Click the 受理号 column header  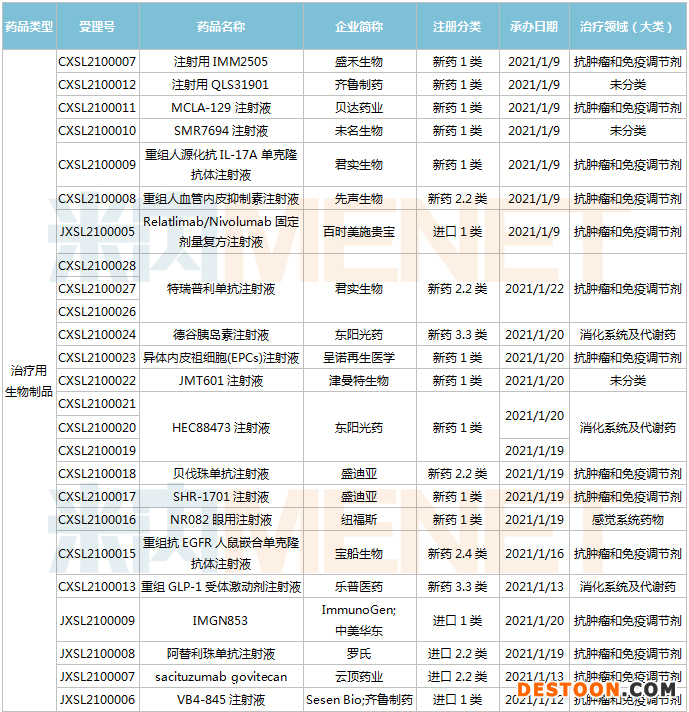97,26
